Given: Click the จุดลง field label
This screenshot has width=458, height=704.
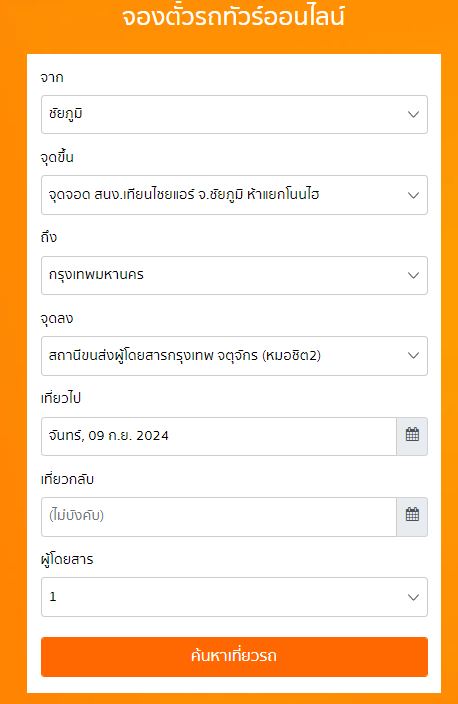Looking at the screenshot, I should click(x=57, y=318).
